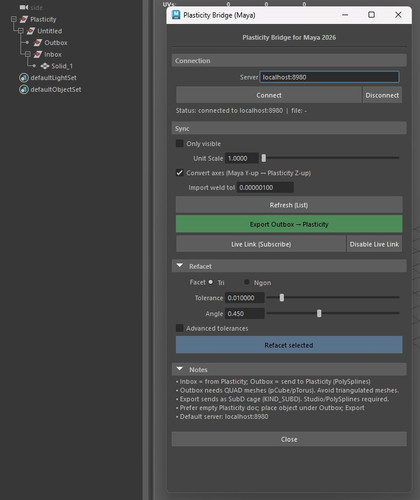Select the Inbox node icon
The height and width of the screenshot is (500, 420).
(38, 54)
